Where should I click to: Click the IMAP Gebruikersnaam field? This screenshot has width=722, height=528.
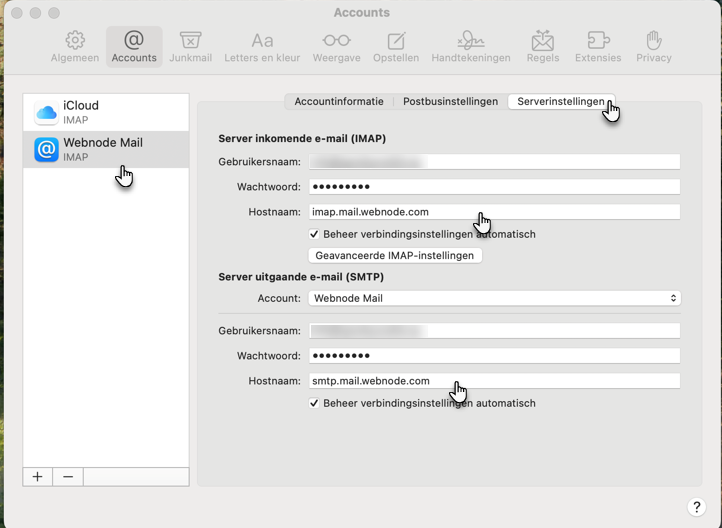tap(495, 162)
